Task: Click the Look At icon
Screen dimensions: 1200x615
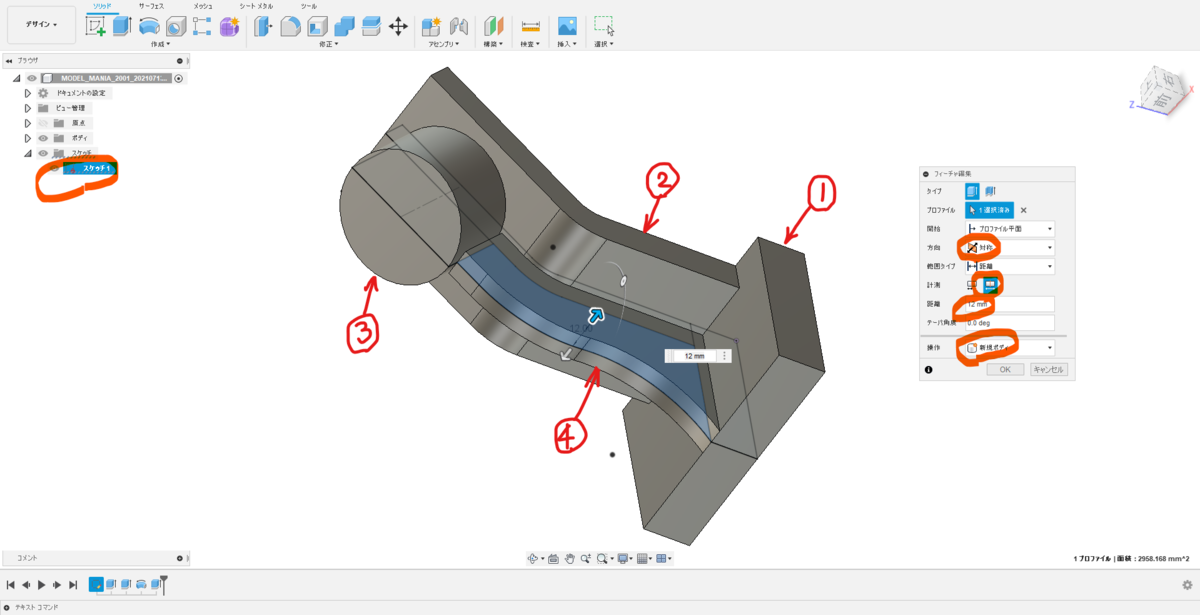Action: (553, 559)
